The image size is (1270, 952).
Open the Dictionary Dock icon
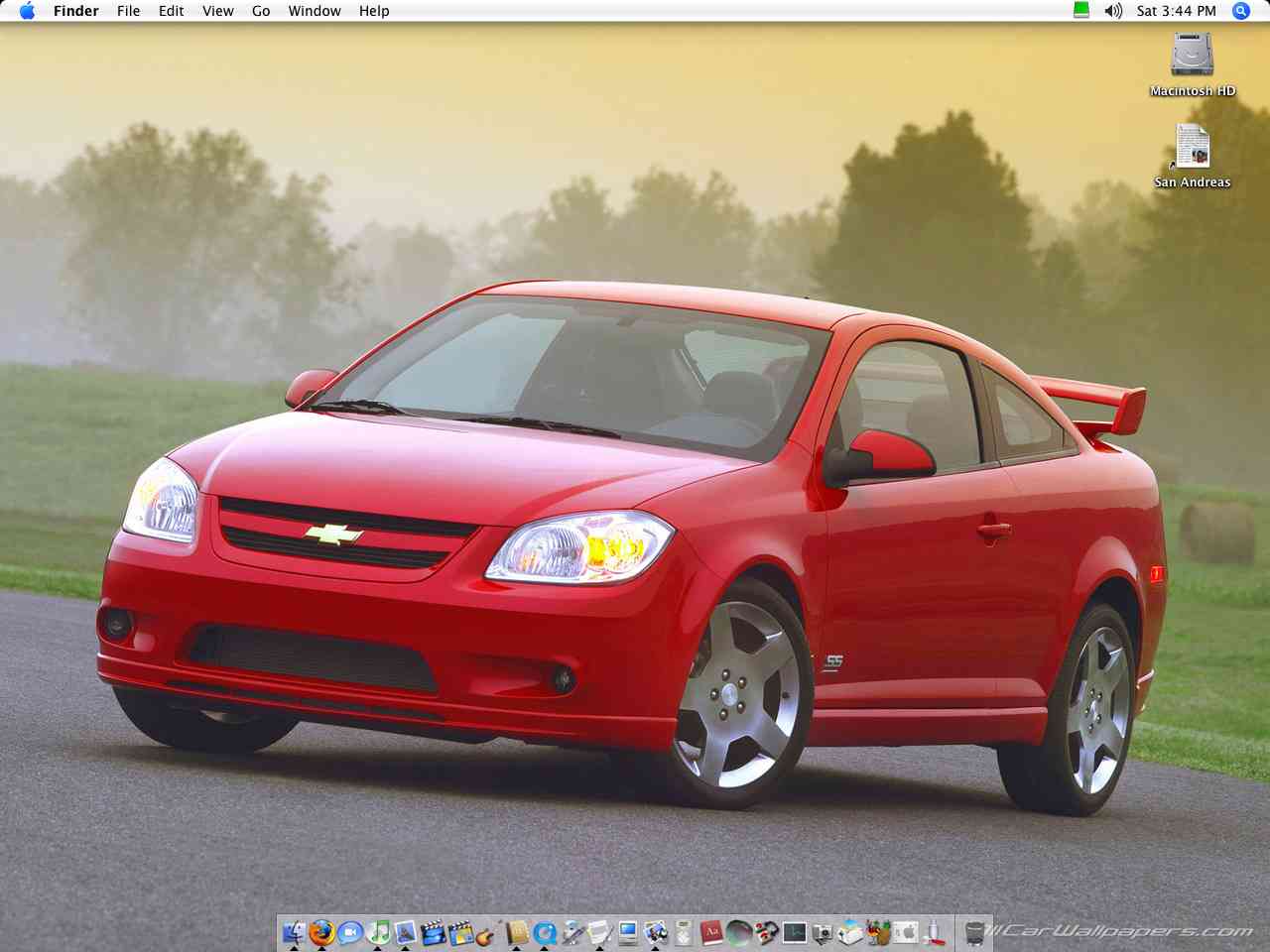(710, 932)
